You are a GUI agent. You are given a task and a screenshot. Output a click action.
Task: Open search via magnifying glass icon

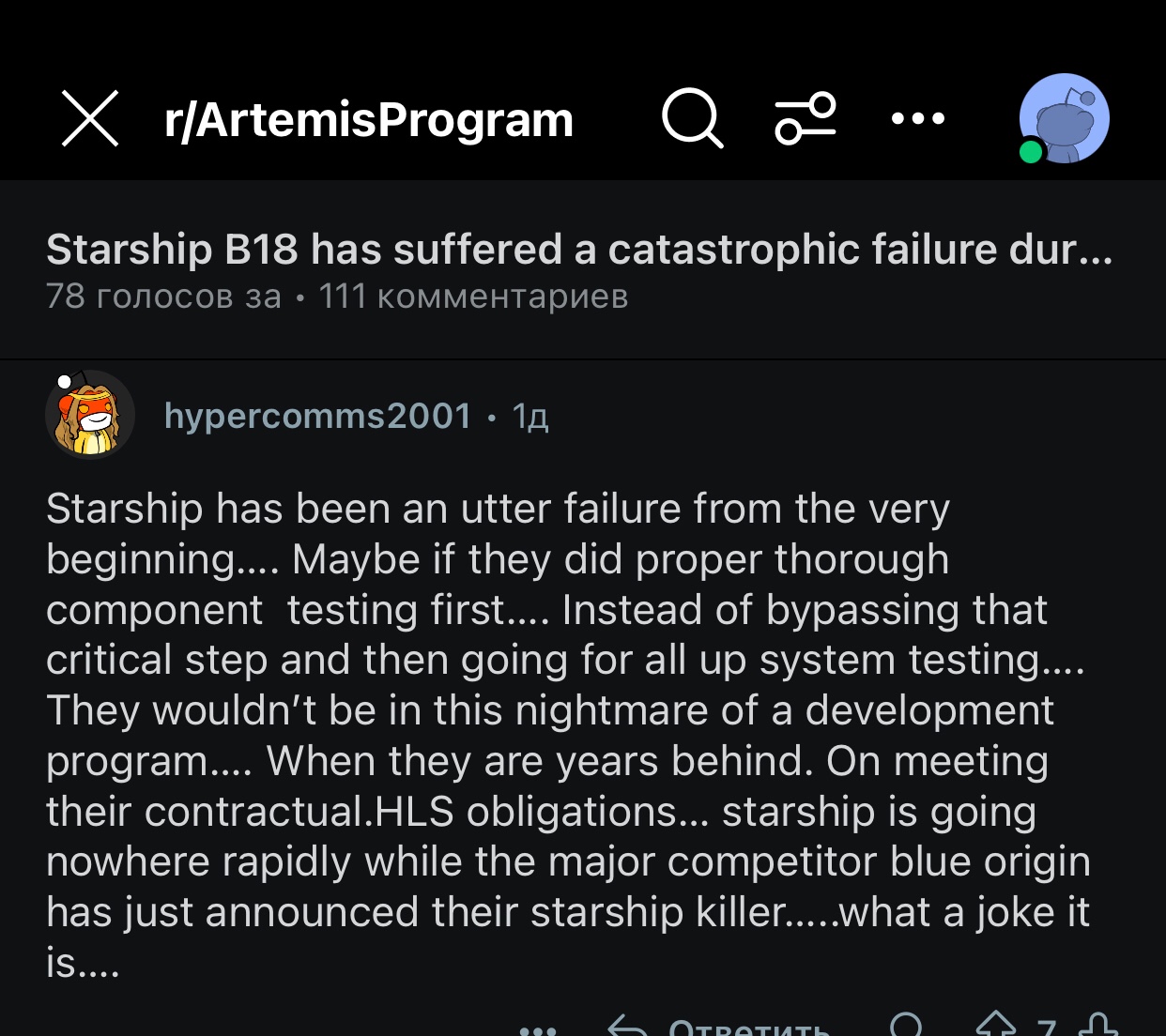pos(692,119)
